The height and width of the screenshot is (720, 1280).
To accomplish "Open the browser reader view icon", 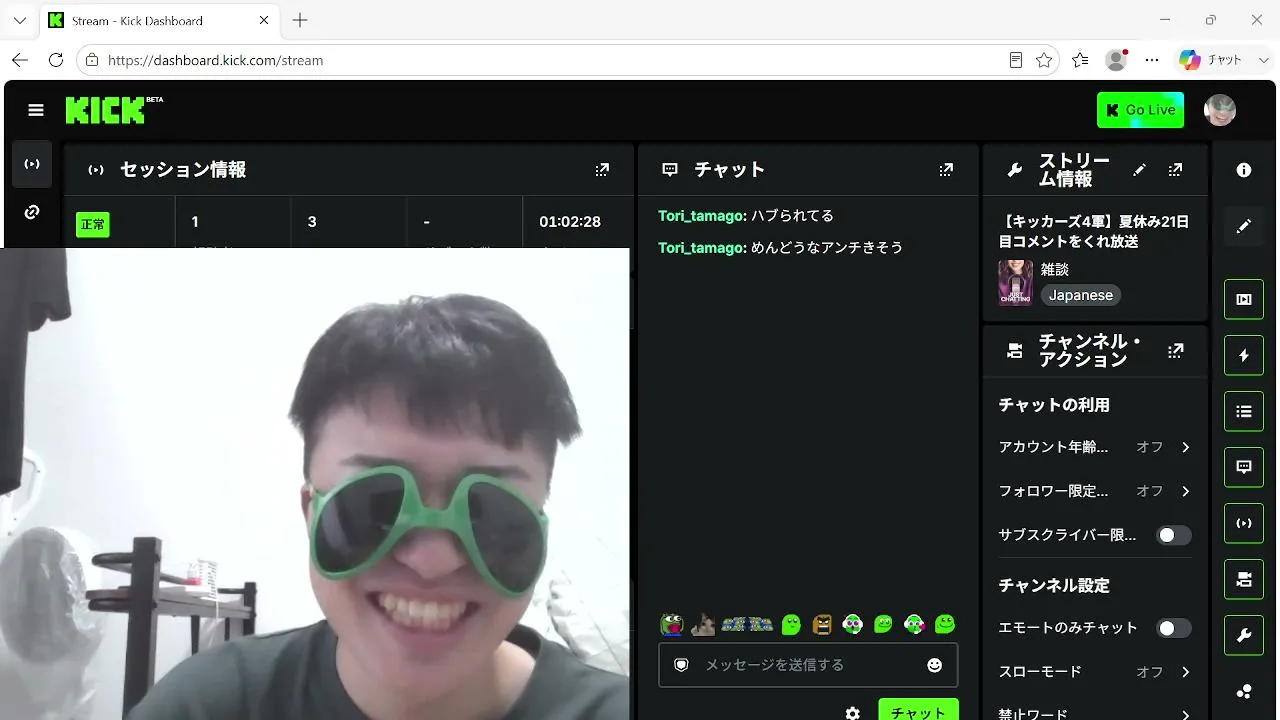I will tap(1016, 60).
